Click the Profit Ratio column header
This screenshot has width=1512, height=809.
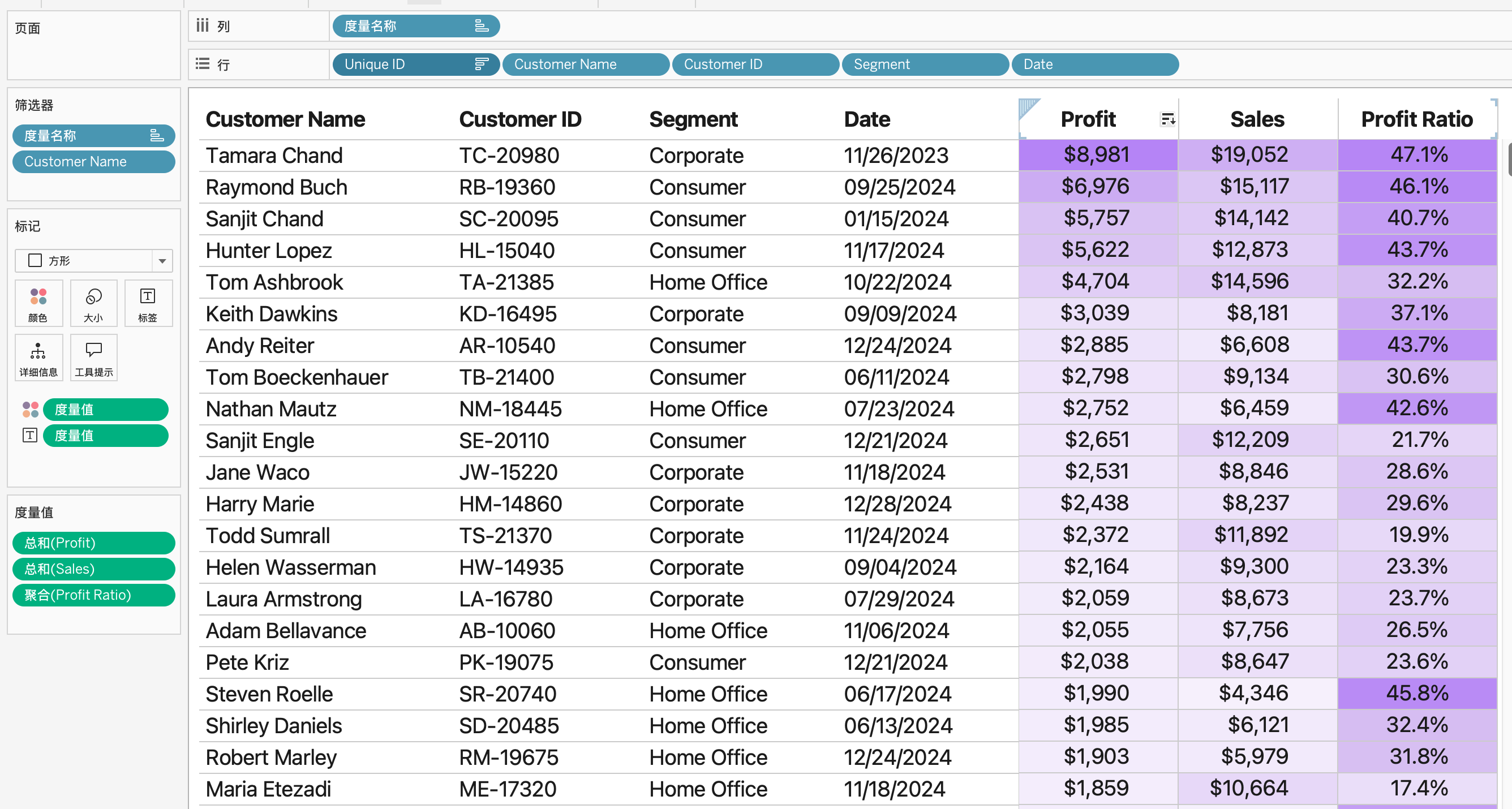click(1416, 119)
